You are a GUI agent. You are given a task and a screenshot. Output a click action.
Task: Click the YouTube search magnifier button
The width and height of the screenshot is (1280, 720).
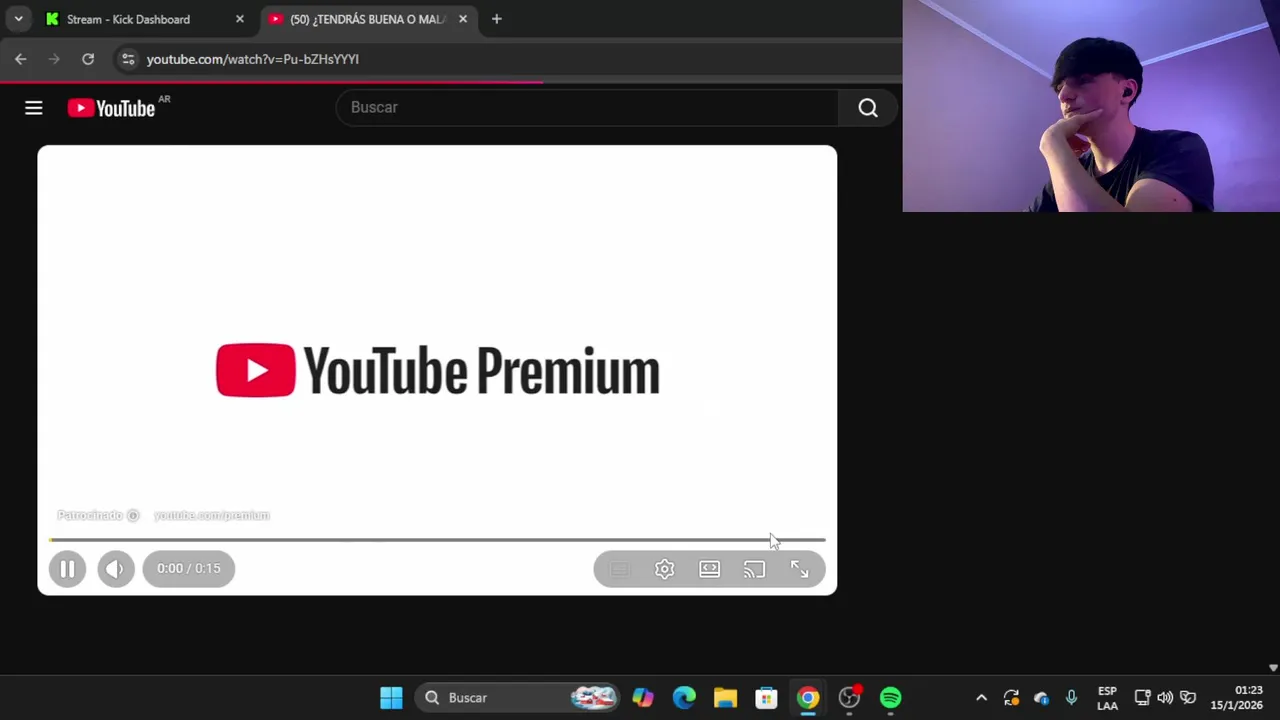point(868,107)
